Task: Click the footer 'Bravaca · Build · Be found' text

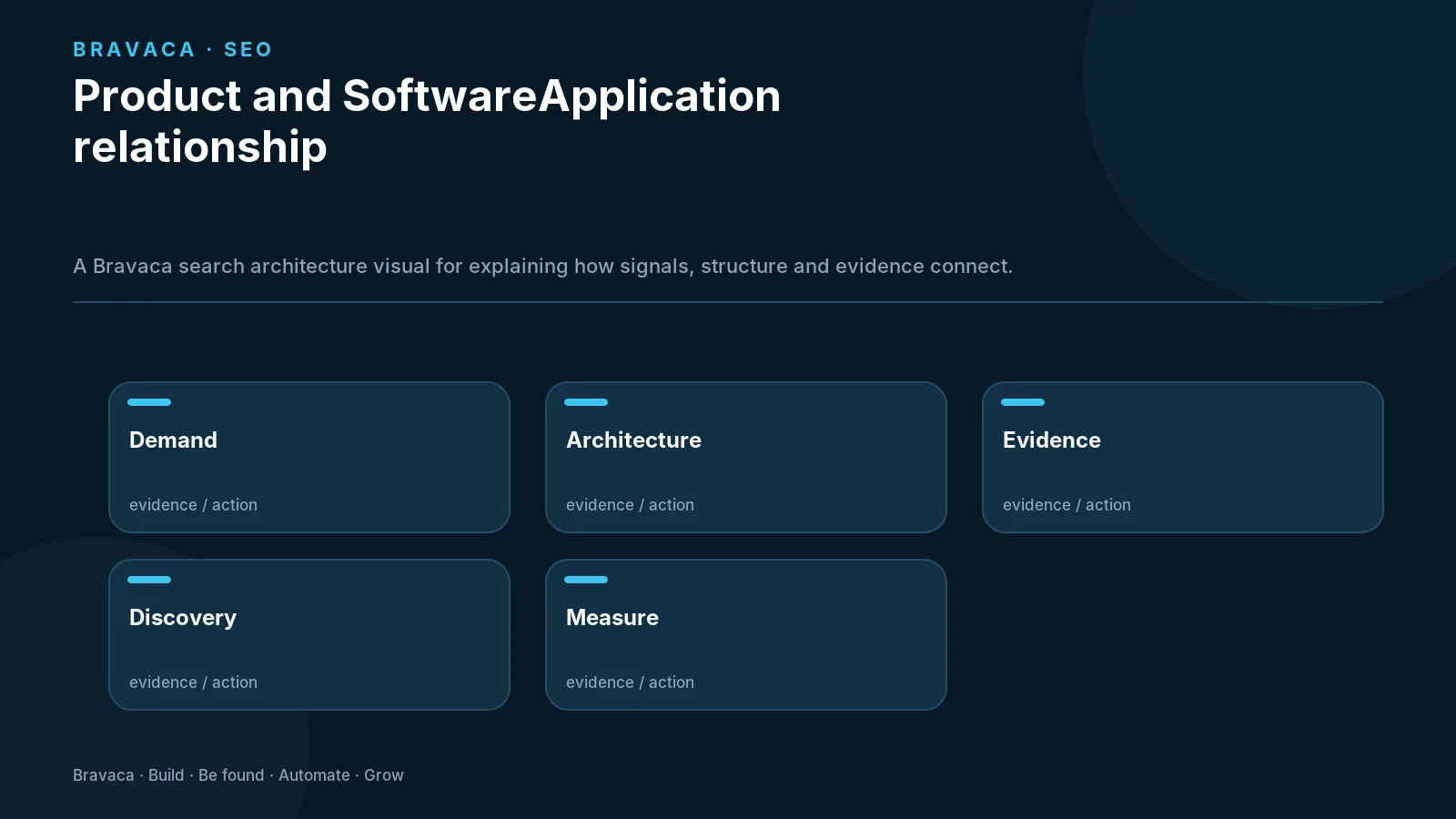Action: (238, 775)
